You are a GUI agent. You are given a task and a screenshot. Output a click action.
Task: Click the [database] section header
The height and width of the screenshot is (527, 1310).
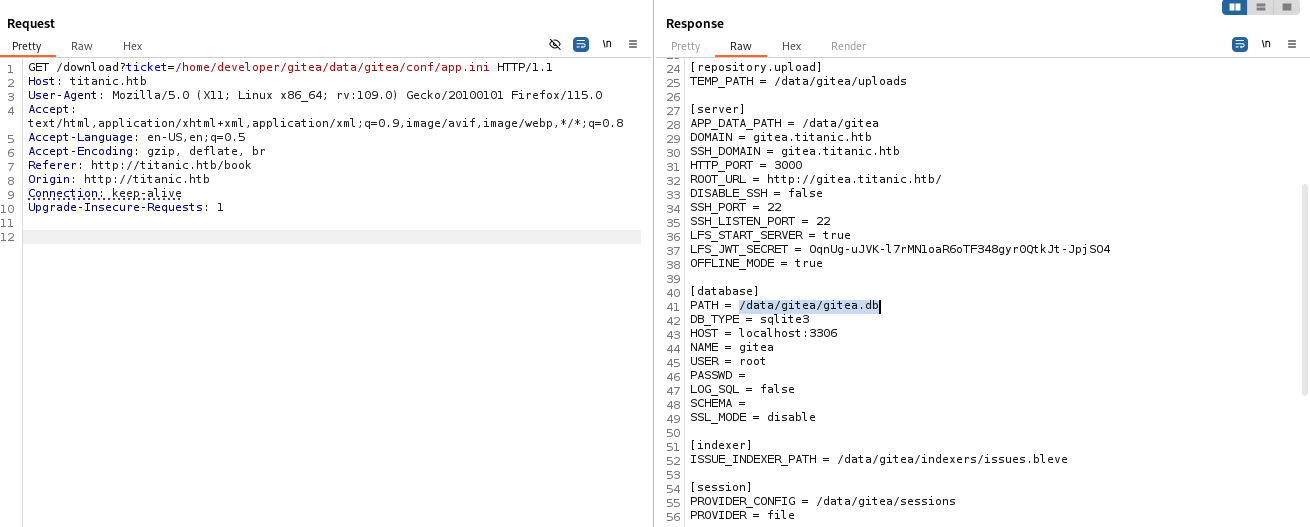pyautogui.click(x=724, y=291)
